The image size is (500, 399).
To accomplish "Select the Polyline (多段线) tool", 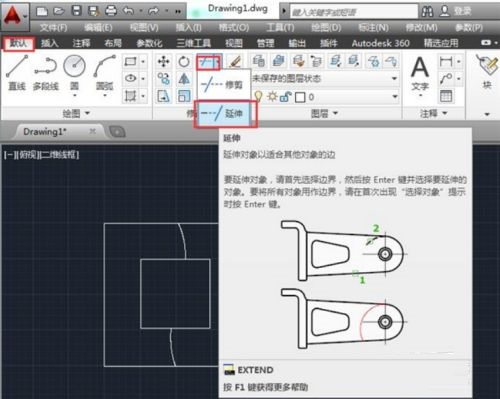I will 46,73.
